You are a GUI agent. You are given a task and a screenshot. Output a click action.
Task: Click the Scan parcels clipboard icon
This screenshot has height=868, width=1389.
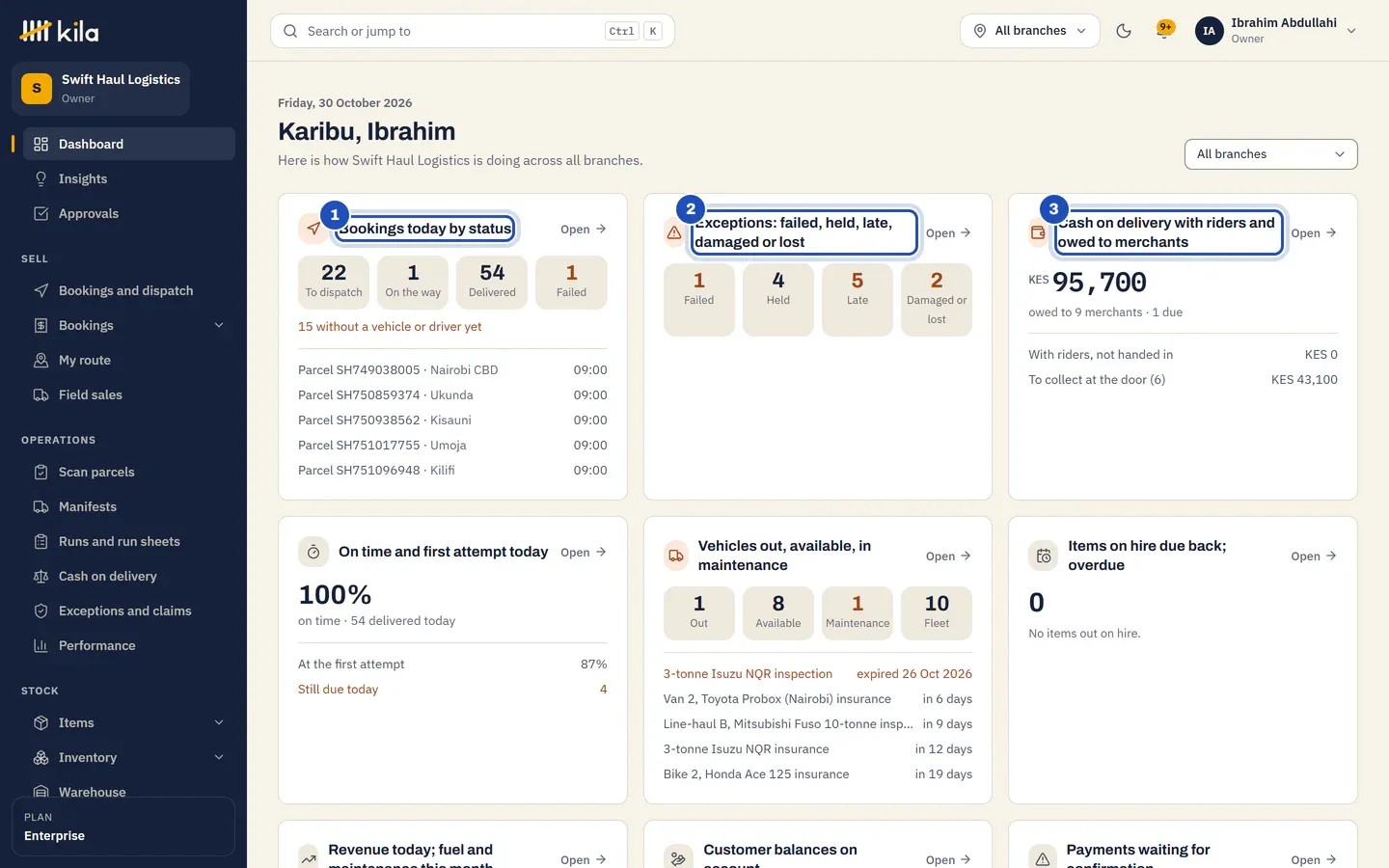(41, 472)
